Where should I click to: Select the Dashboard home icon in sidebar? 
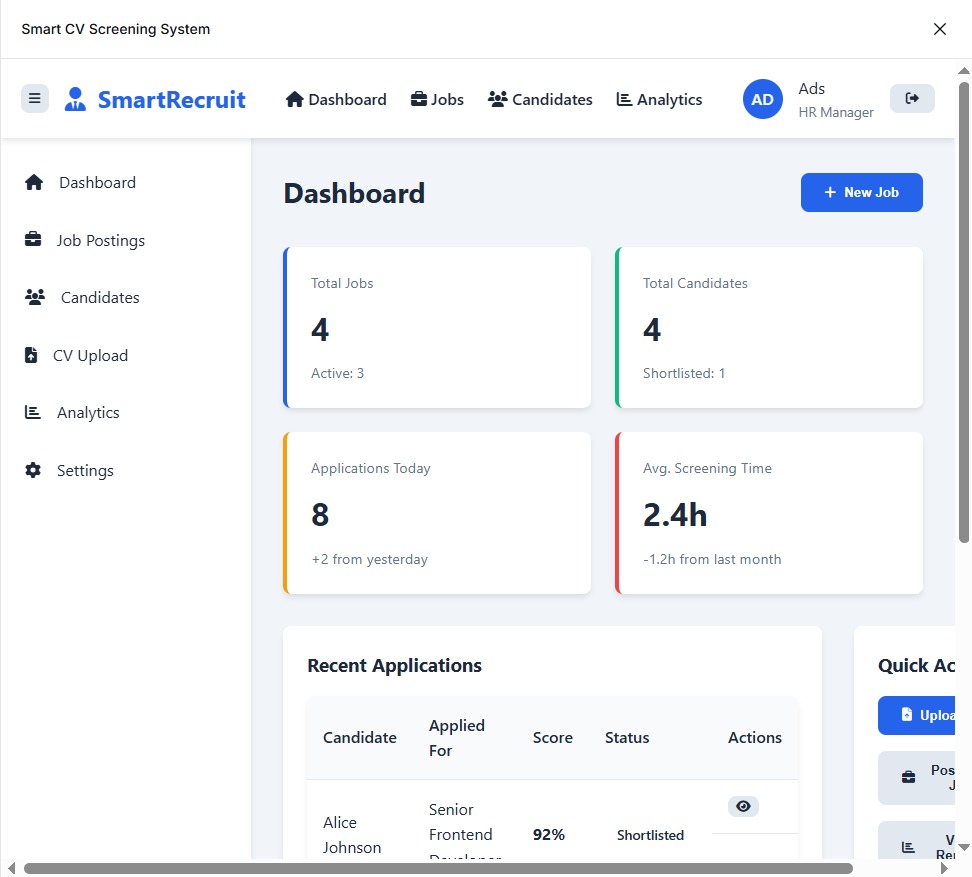pyautogui.click(x=34, y=181)
